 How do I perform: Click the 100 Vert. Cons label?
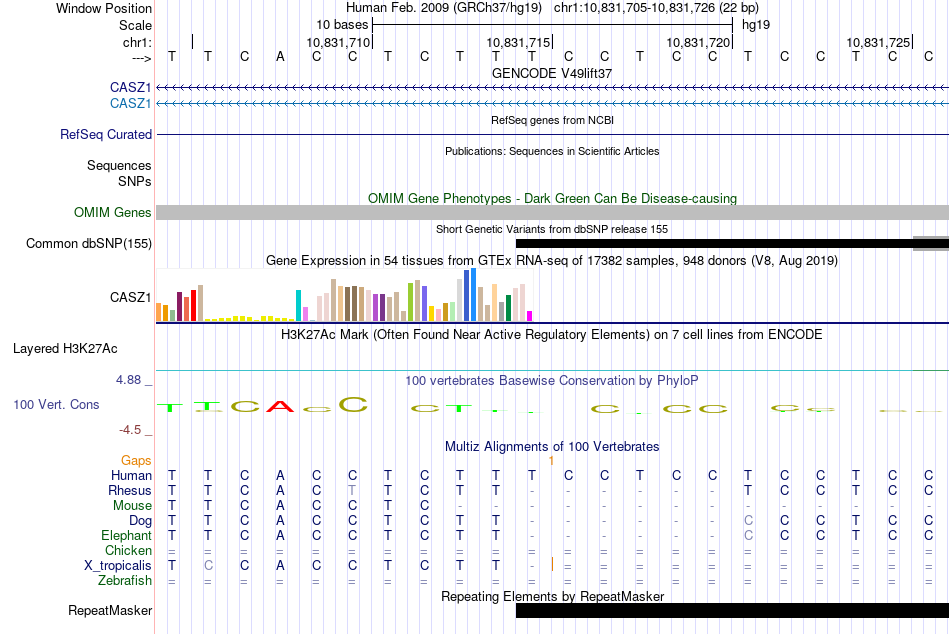click(x=56, y=404)
